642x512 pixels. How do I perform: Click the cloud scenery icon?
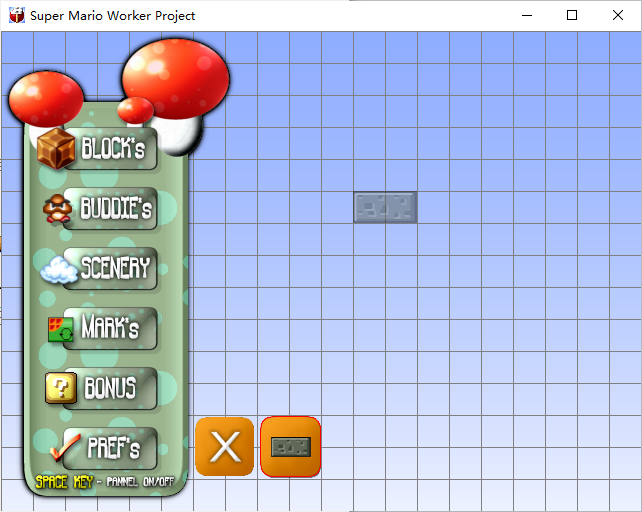[x=59, y=270]
